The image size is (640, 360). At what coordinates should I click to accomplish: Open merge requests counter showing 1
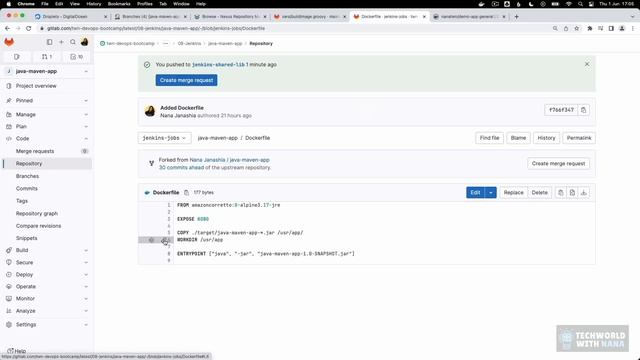(x=47, y=57)
